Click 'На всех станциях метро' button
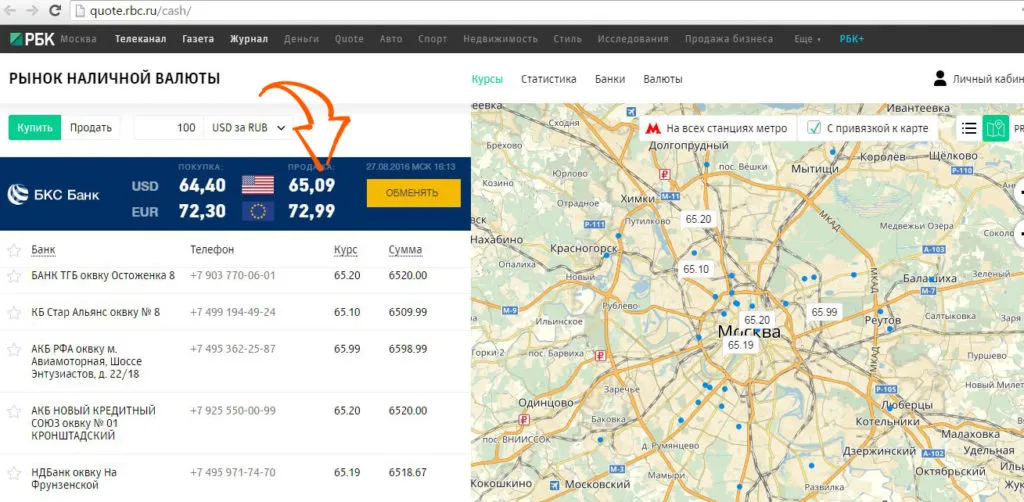This screenshot has height=502, width=1024. tap(717, 129)
